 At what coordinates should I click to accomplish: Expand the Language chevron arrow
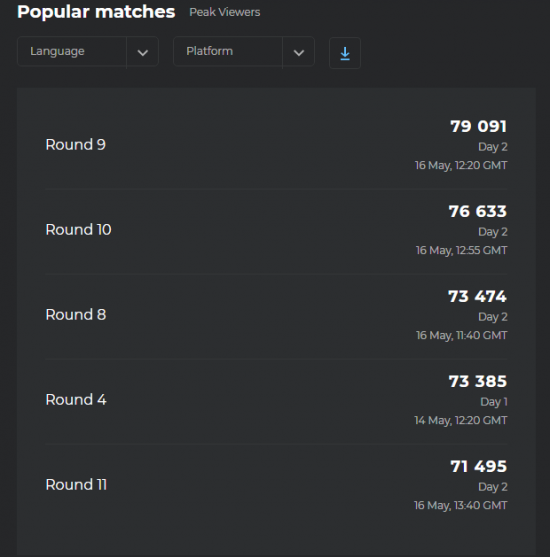pos(142,53)
